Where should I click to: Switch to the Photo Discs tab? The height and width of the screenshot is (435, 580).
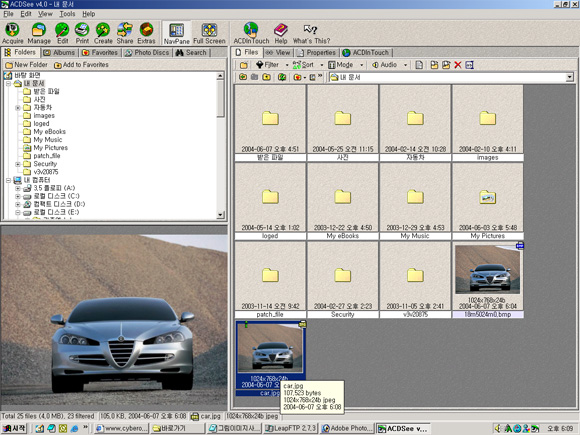tap(147, 53)
